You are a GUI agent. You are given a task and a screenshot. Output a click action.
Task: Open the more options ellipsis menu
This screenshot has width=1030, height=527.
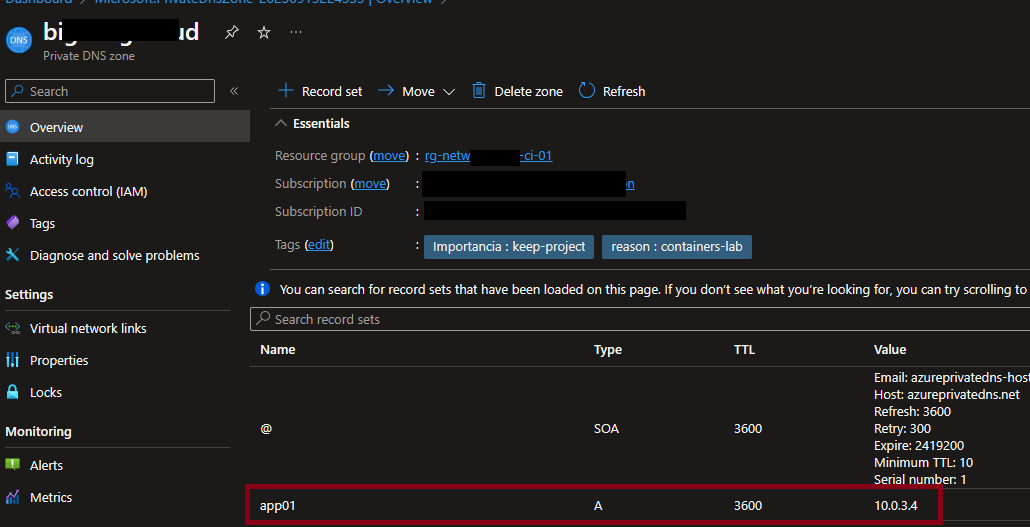[296, 32]
